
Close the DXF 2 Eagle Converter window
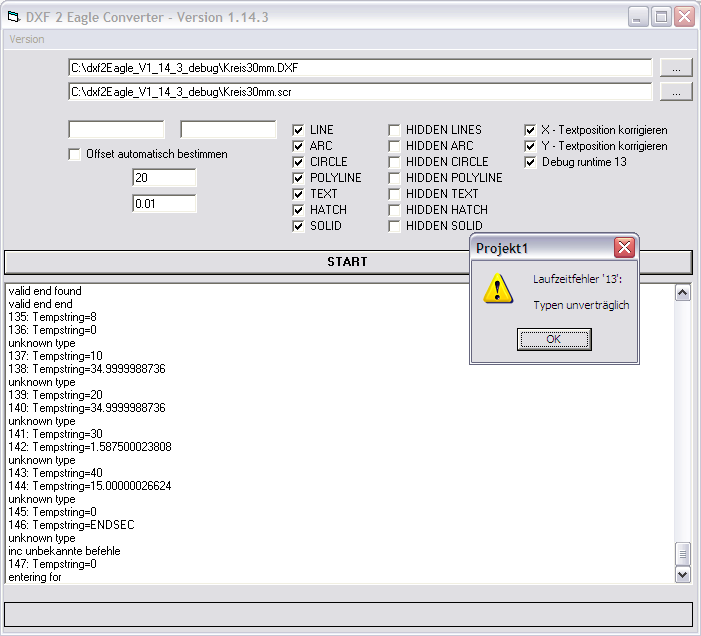point(684,17)
